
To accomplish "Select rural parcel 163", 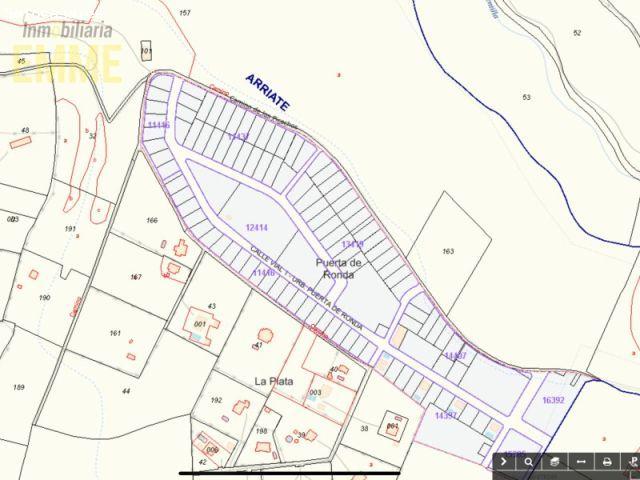I will point(448,251).
